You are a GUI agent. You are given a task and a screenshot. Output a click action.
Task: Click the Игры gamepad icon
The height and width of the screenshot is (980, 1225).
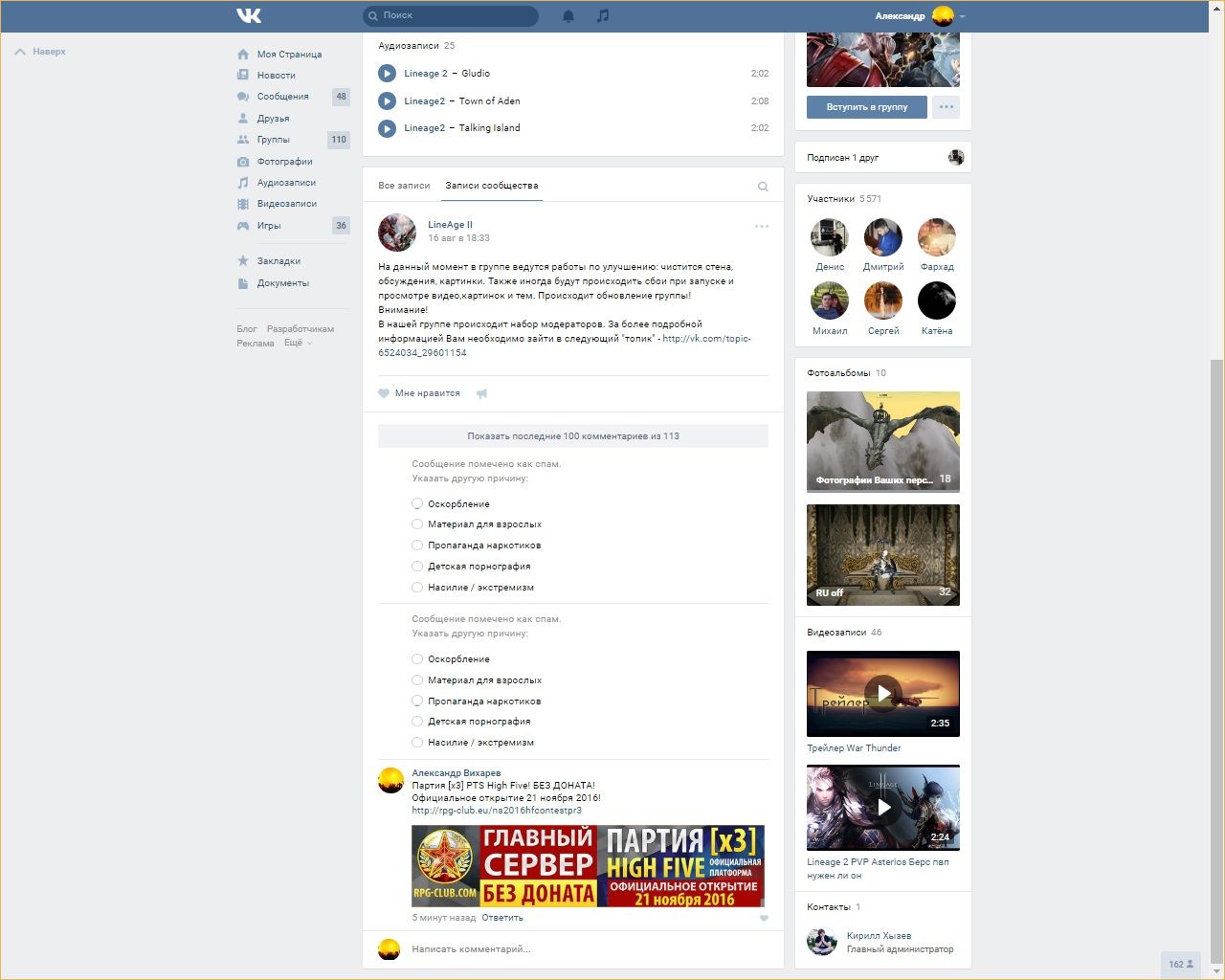[x=243, y=226]
